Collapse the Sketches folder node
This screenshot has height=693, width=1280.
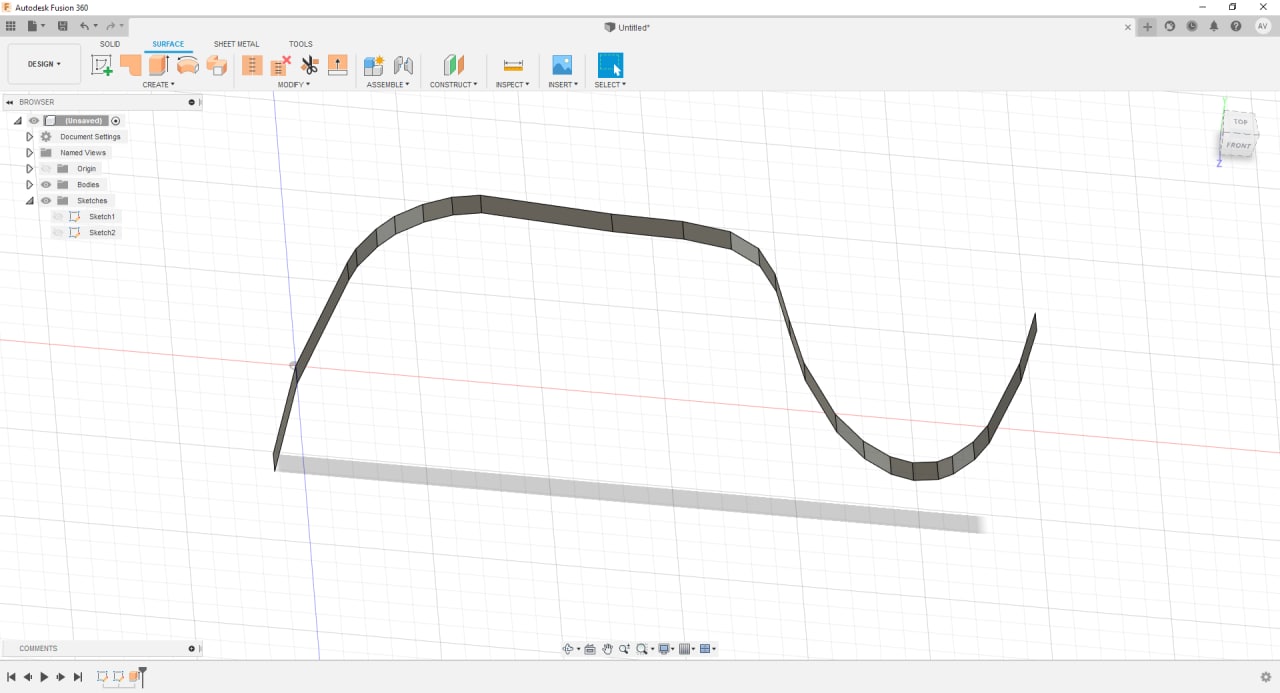pos(30,201)
